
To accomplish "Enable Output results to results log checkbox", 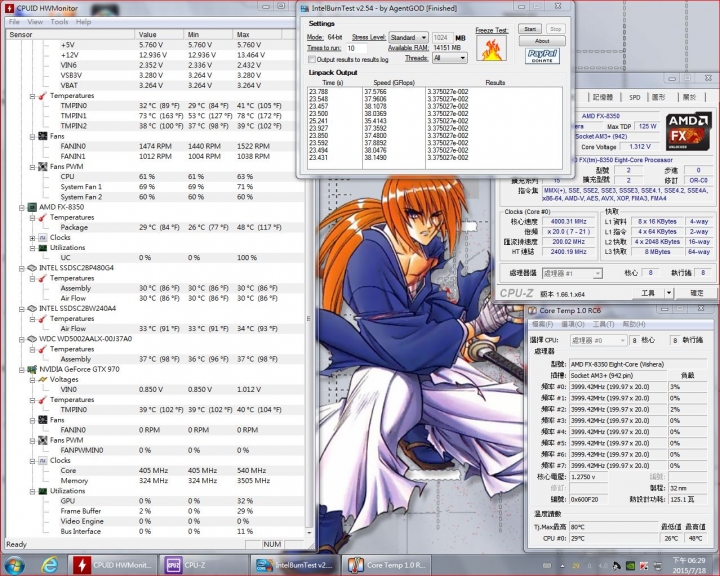I will pos(312,59).
